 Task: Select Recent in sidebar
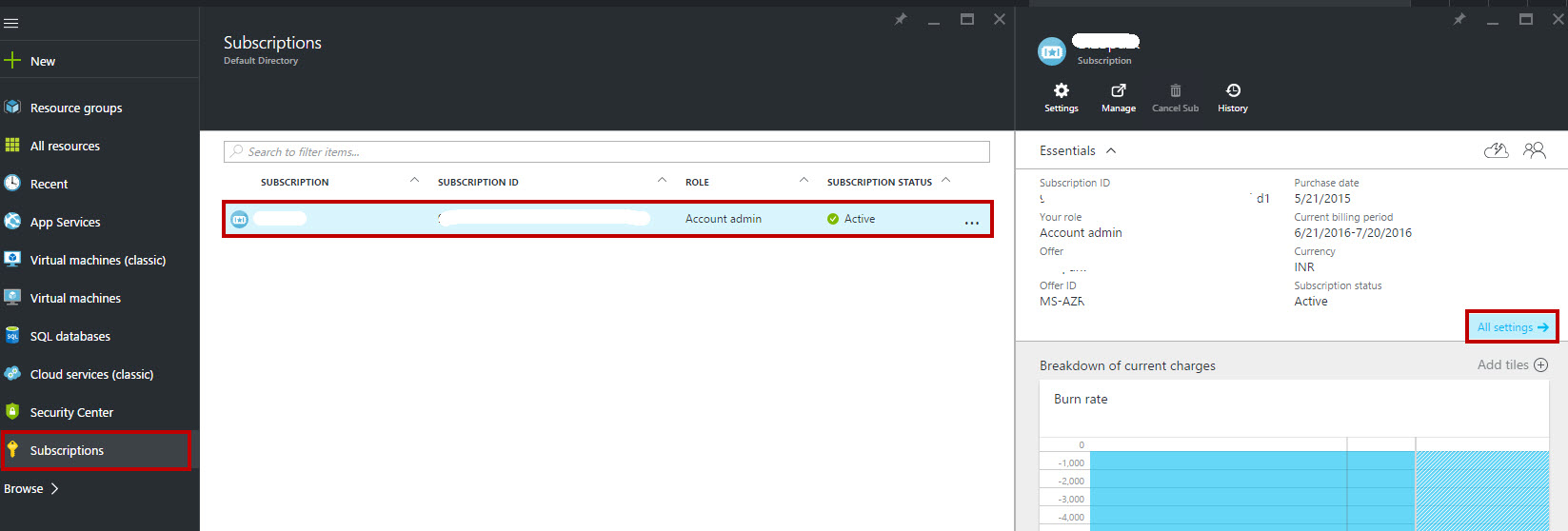[x=99, y=184]
